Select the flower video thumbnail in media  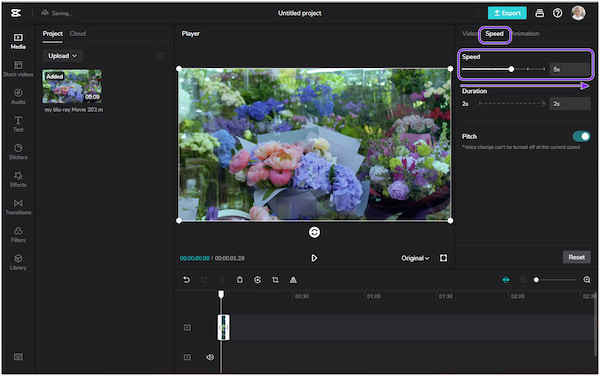[x=72, y=86]
